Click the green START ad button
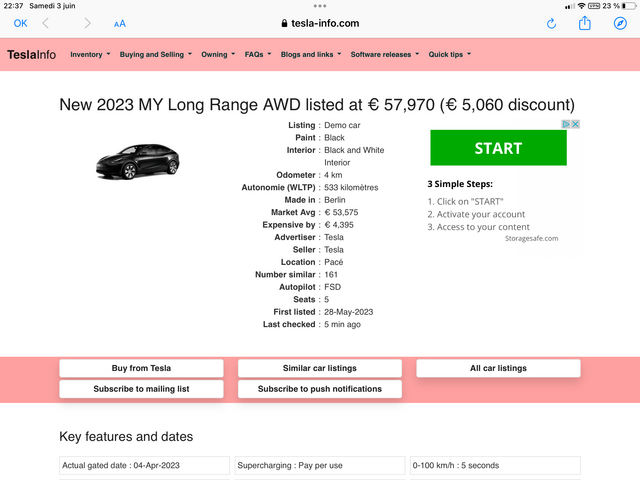Screen dimensions: 640x480 [498, 148]
